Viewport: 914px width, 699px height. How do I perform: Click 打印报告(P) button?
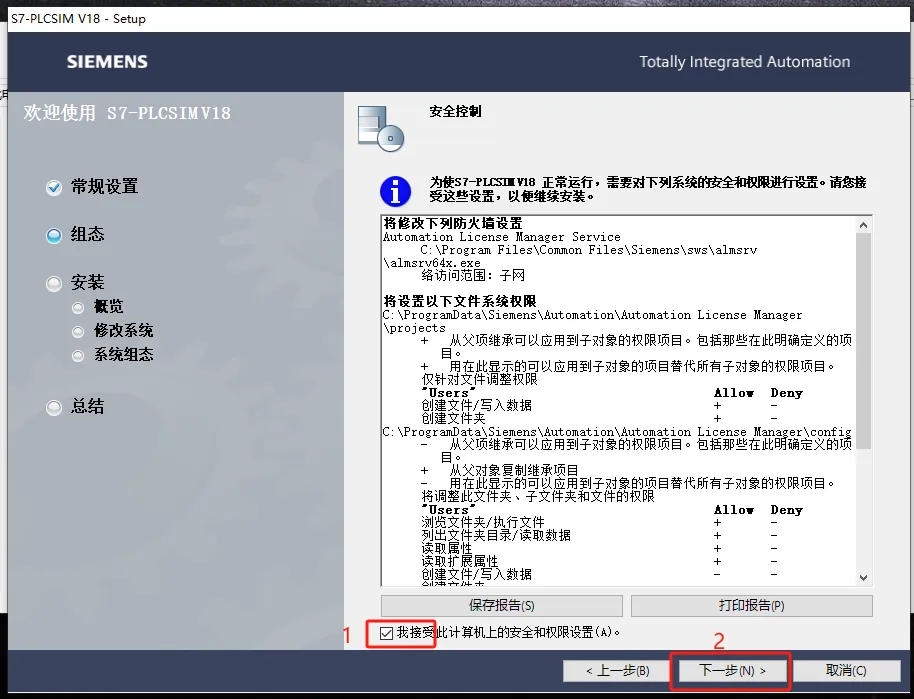tap(751, 606)
